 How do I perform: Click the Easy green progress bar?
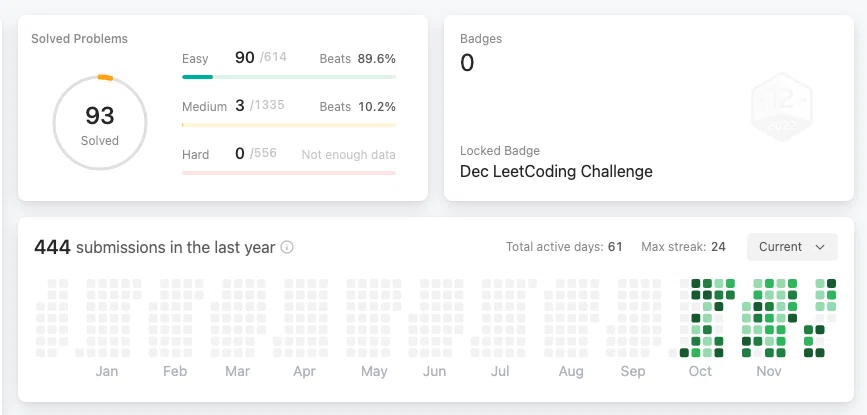coord(289,77)
